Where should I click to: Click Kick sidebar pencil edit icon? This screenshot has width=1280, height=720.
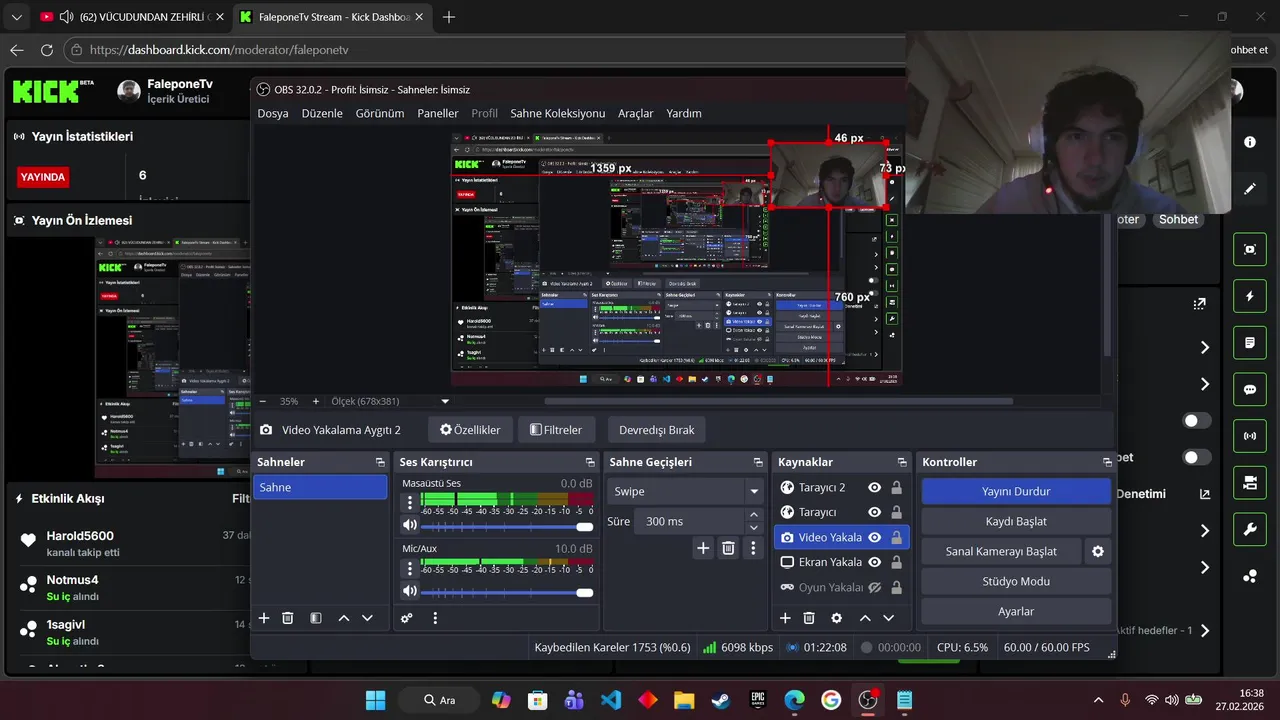pyautogui.click(x=1250, y=188)
